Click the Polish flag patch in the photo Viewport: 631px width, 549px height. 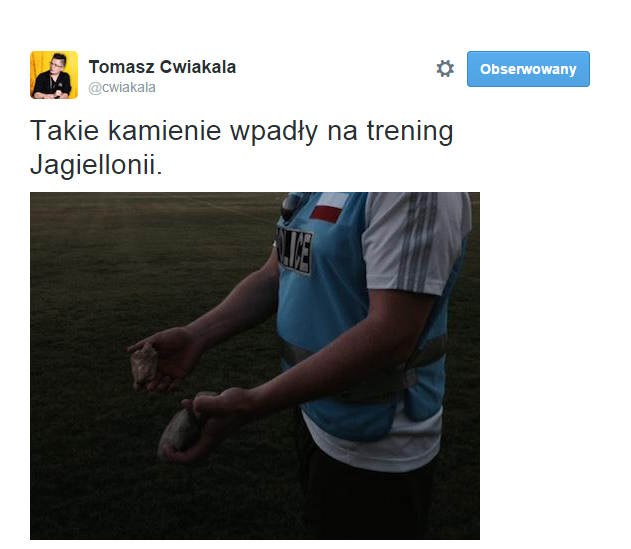pyautogui.click(x=329, y=207)
